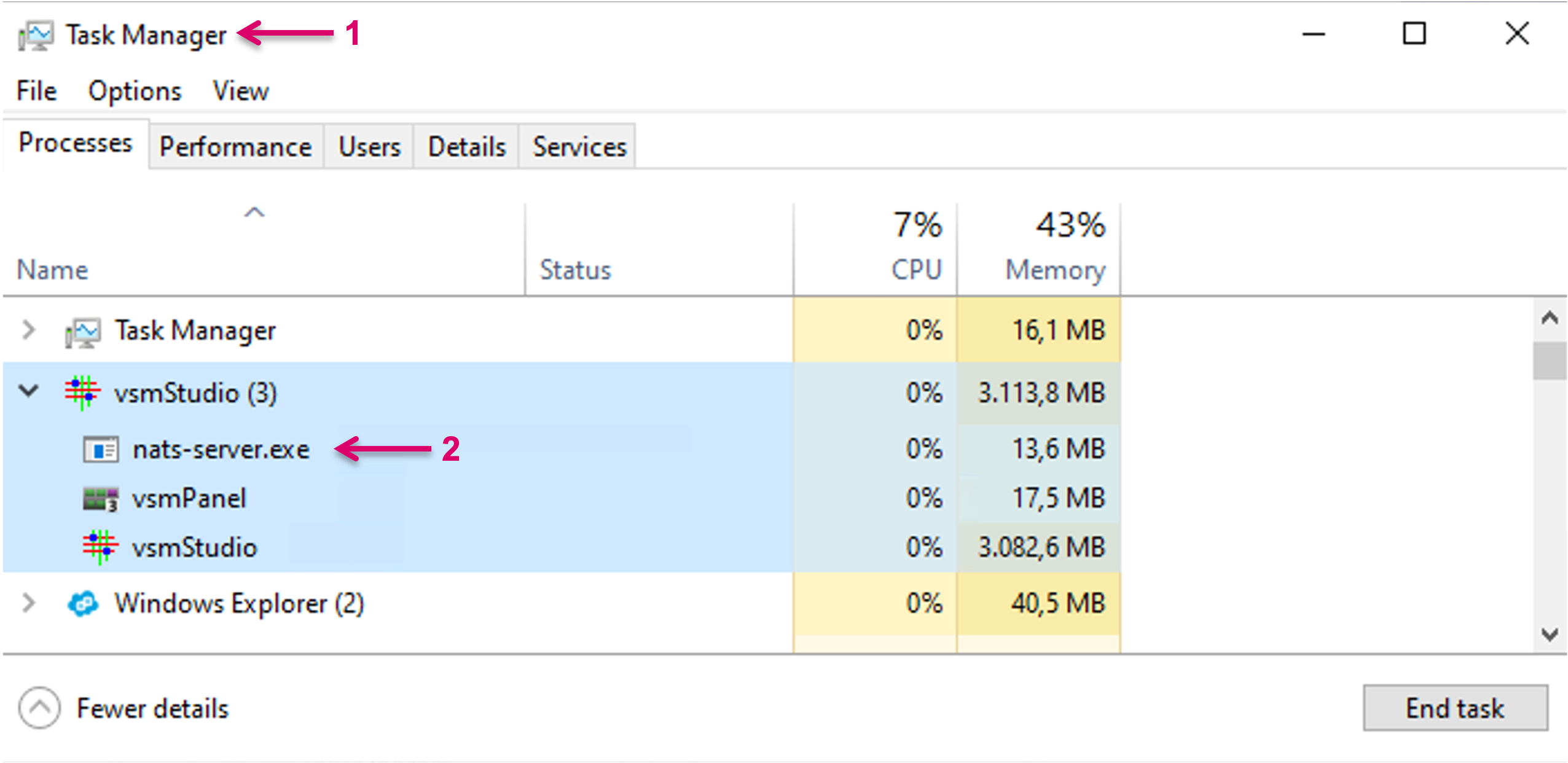This screenshot has height=763, width=1568.
Task: Click the vsmStudio (3) group icon
Action: [x=82, y=393]
